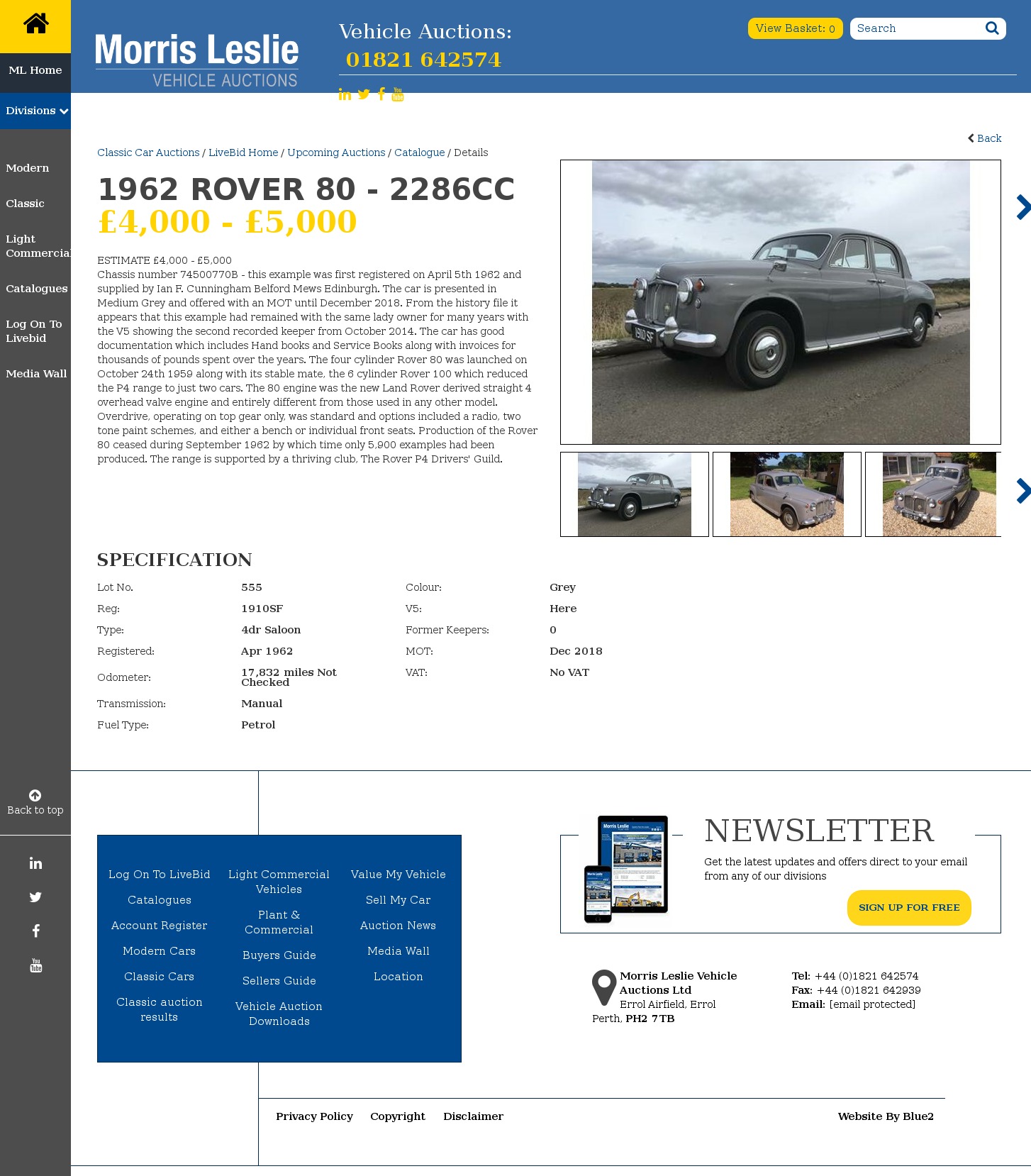Viewport: 1031px width, 1176px height.
Task: Open Buyers Guide footer link
Action: coord(279,955)
